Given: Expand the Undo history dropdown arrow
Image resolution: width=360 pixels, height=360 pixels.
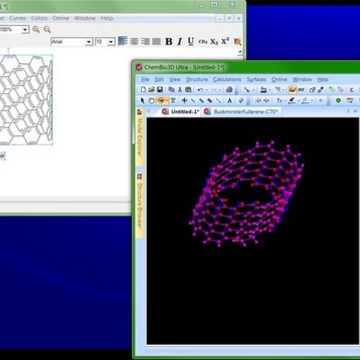Looking at the screenshot, I should 206,90.
